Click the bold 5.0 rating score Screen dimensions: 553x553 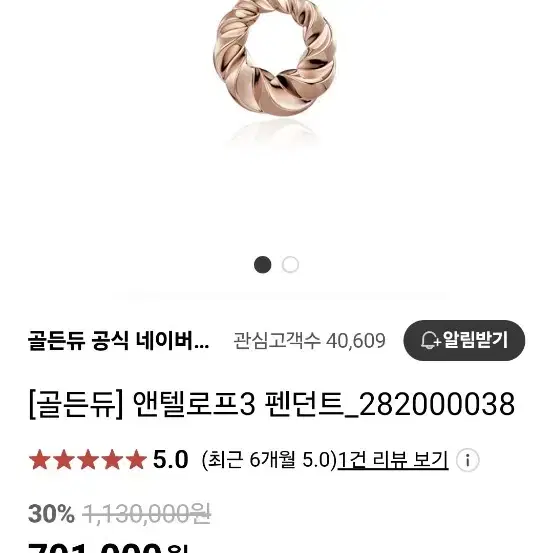click(x=170, y=460)
